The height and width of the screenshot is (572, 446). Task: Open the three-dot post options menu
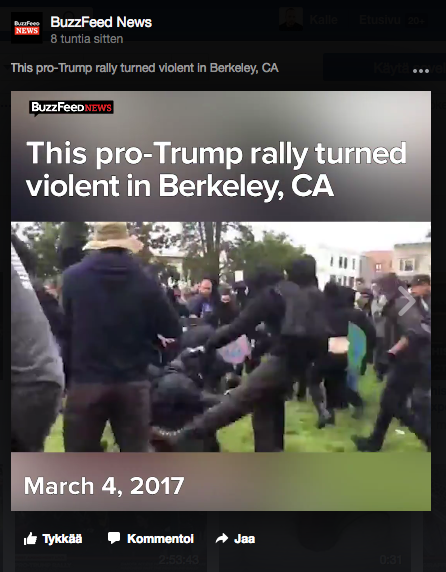pos(420,71)
